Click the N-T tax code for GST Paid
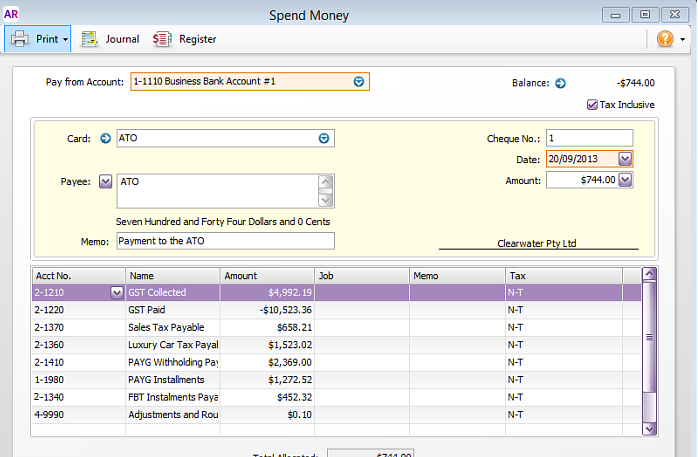 515,310
